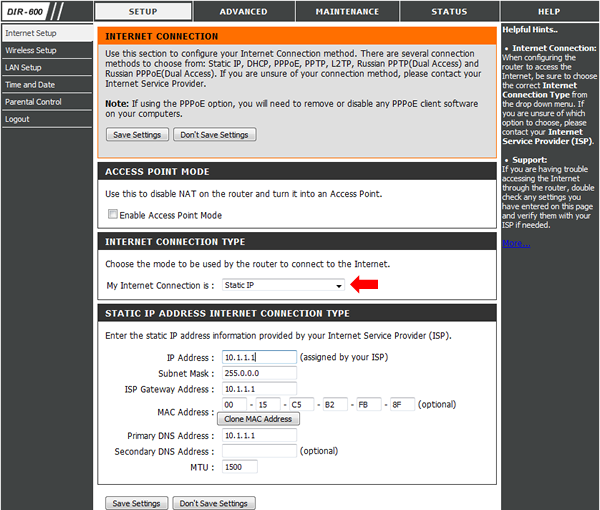
Task: Click the IP Address input field
Action: [259, 357]
